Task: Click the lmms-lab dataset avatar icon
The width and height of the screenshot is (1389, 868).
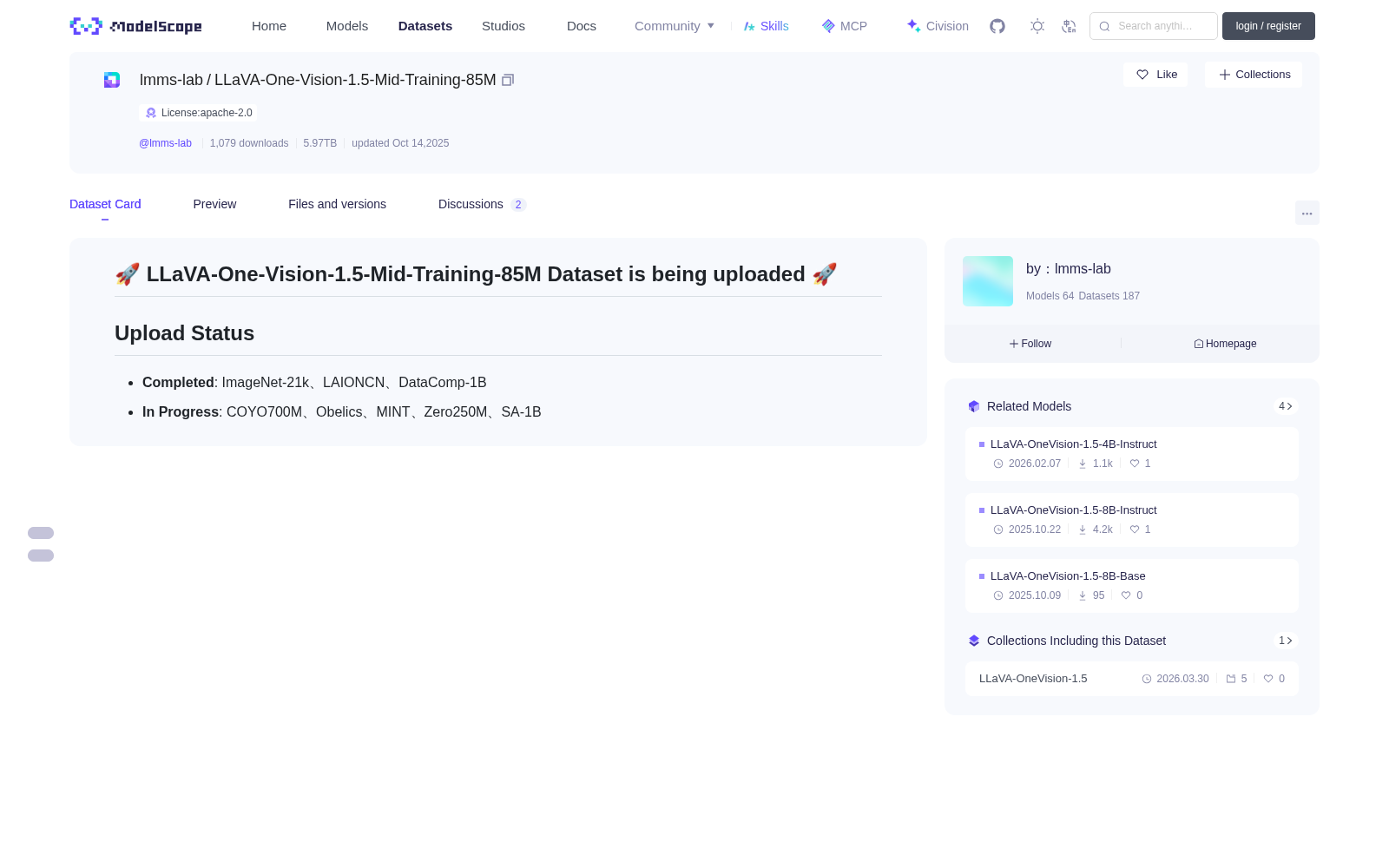Action: click(112, 80)
